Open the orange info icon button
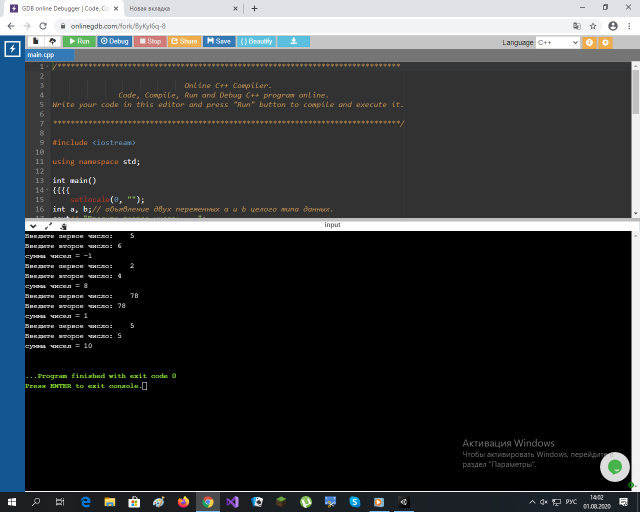The image size is (640, 512). (589, 42)
